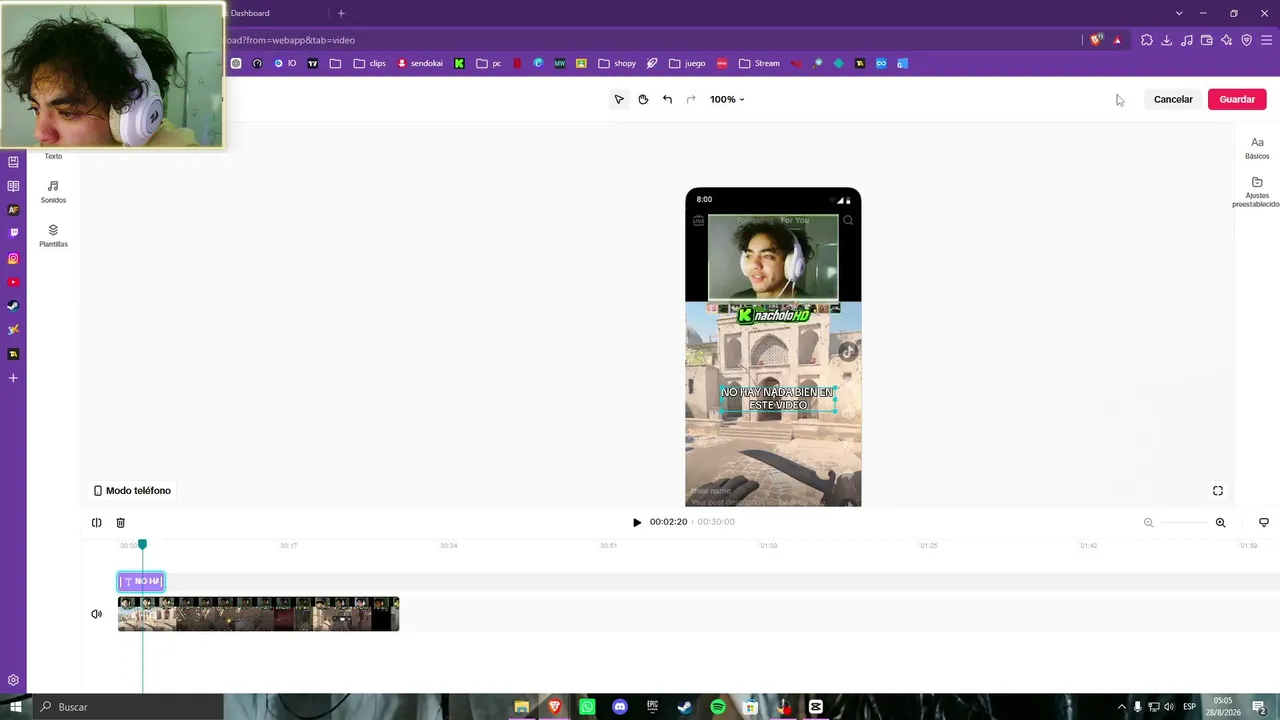
Task: Redo the last undone edit
Action: coord(691,99)
